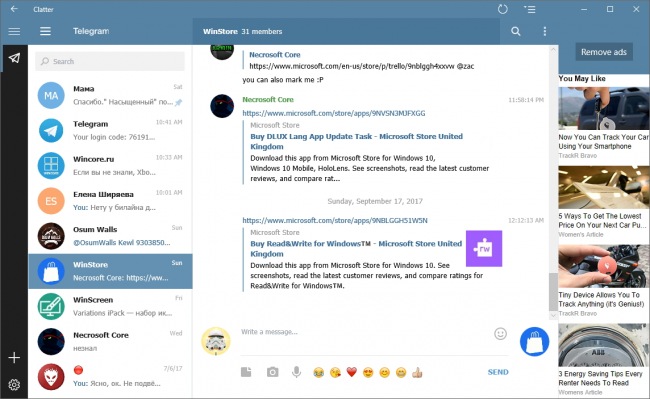Open the emoji picker smiley icon
This screenshot has width=650, height=399.
click(x=500, y=334)
